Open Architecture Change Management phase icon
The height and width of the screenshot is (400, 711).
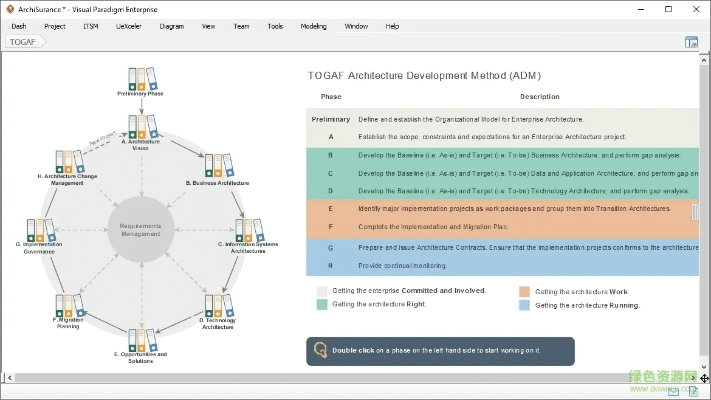69,162
